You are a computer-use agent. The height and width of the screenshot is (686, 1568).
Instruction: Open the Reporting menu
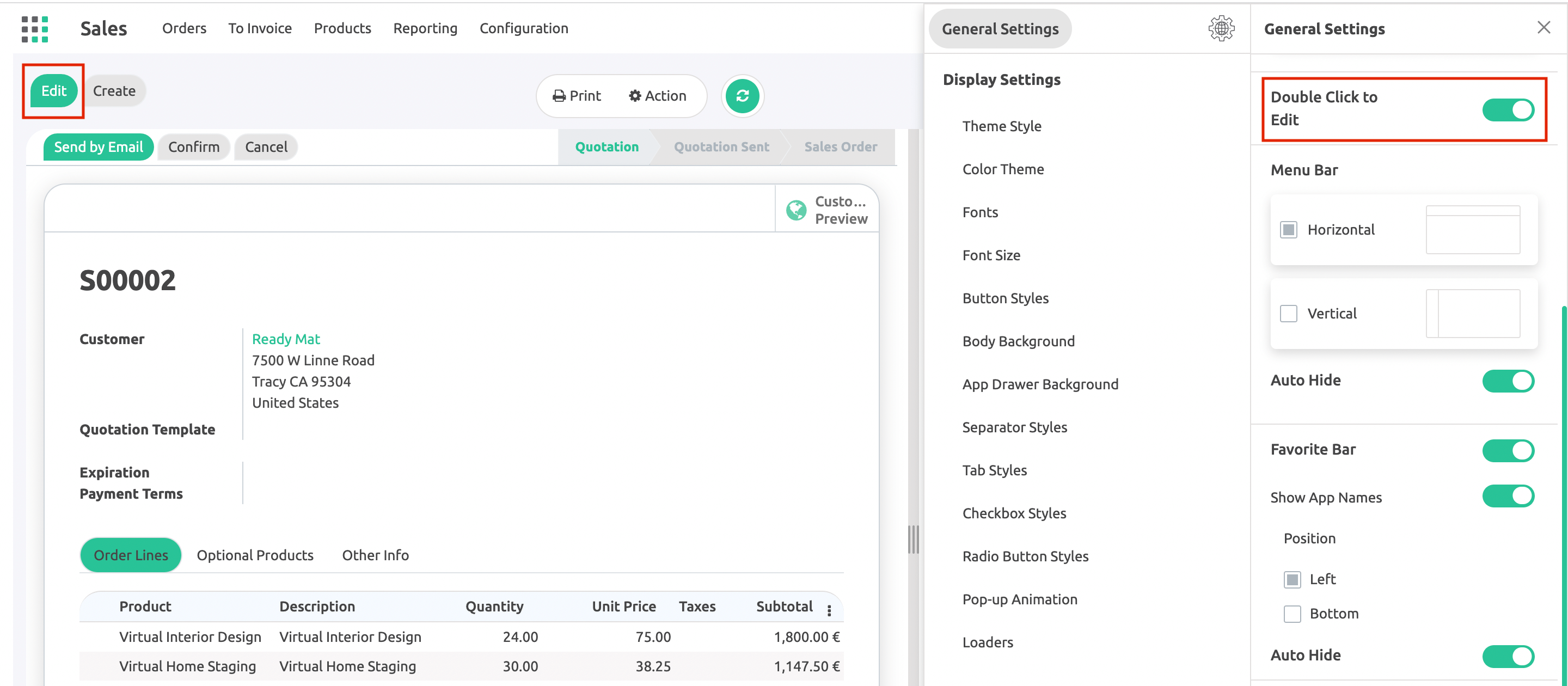point(425,29)
